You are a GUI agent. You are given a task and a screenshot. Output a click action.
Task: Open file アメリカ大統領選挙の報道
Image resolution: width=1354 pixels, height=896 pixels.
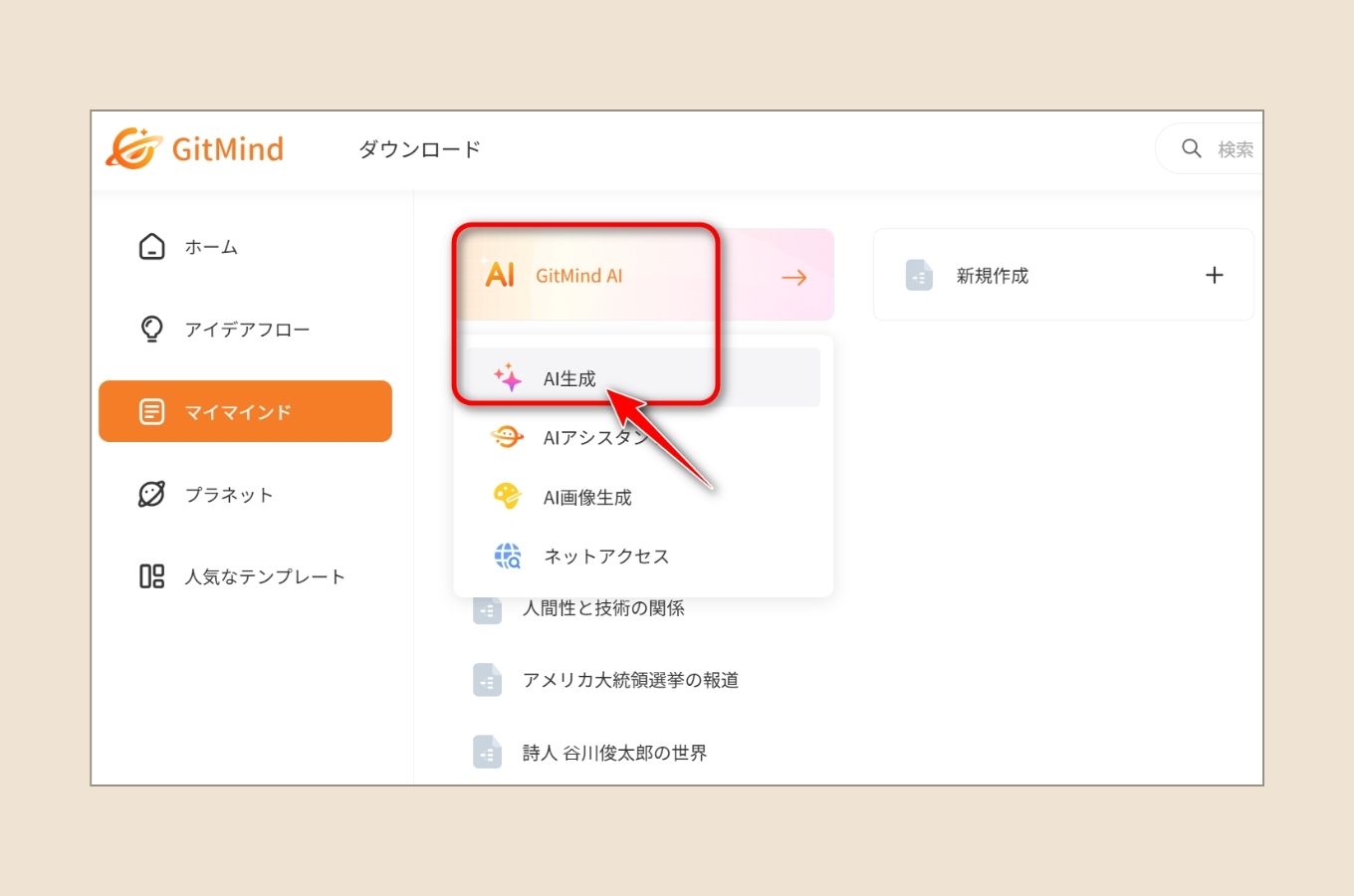630,680
